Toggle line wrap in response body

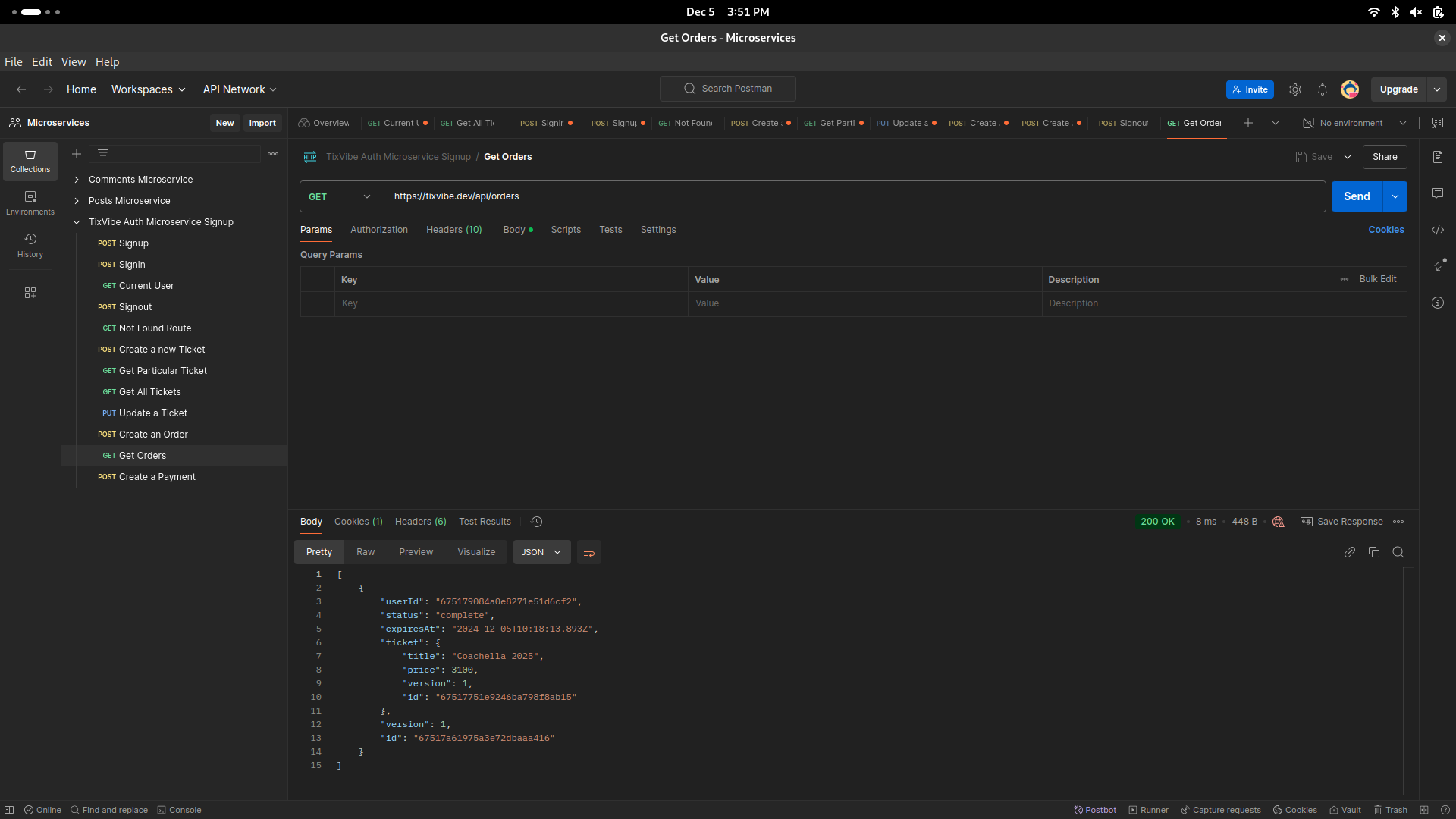[x=589, y=552]
